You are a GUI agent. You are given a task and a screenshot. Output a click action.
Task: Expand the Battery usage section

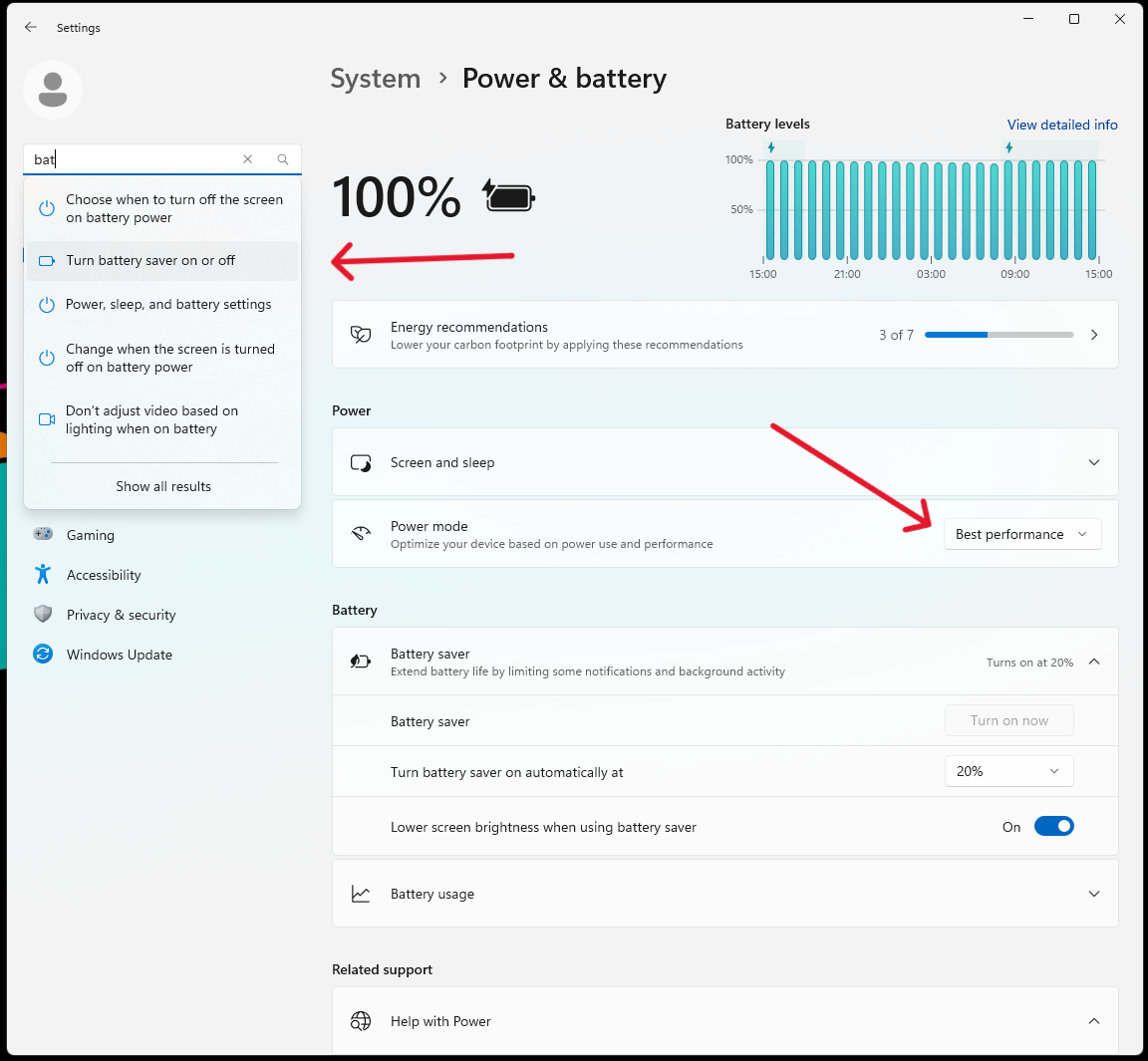tap(1093, 895)
